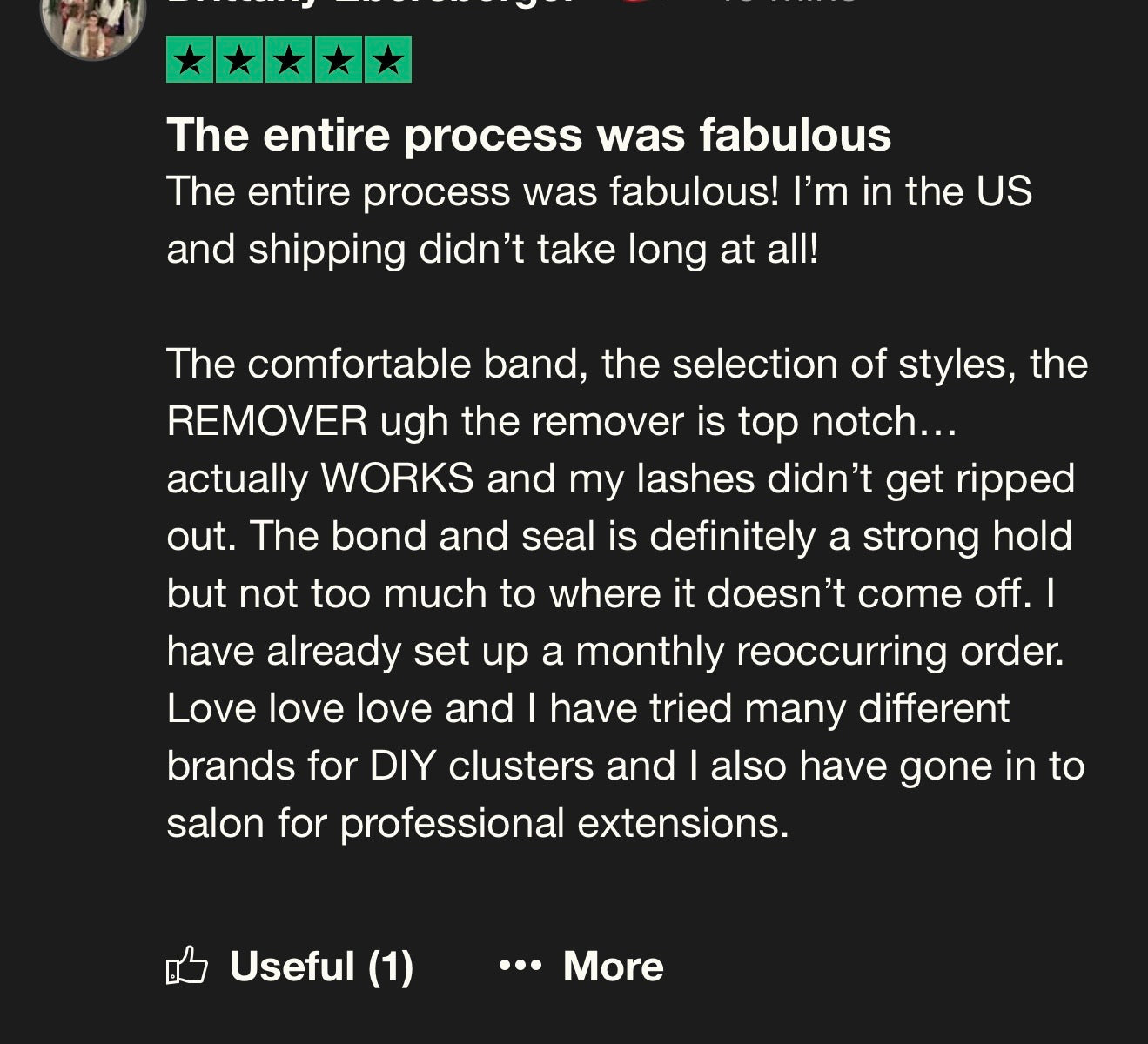Click the capitalized word "WORKS"
This screenshot has width=1148, height=1044.
[x=397, y=479]
